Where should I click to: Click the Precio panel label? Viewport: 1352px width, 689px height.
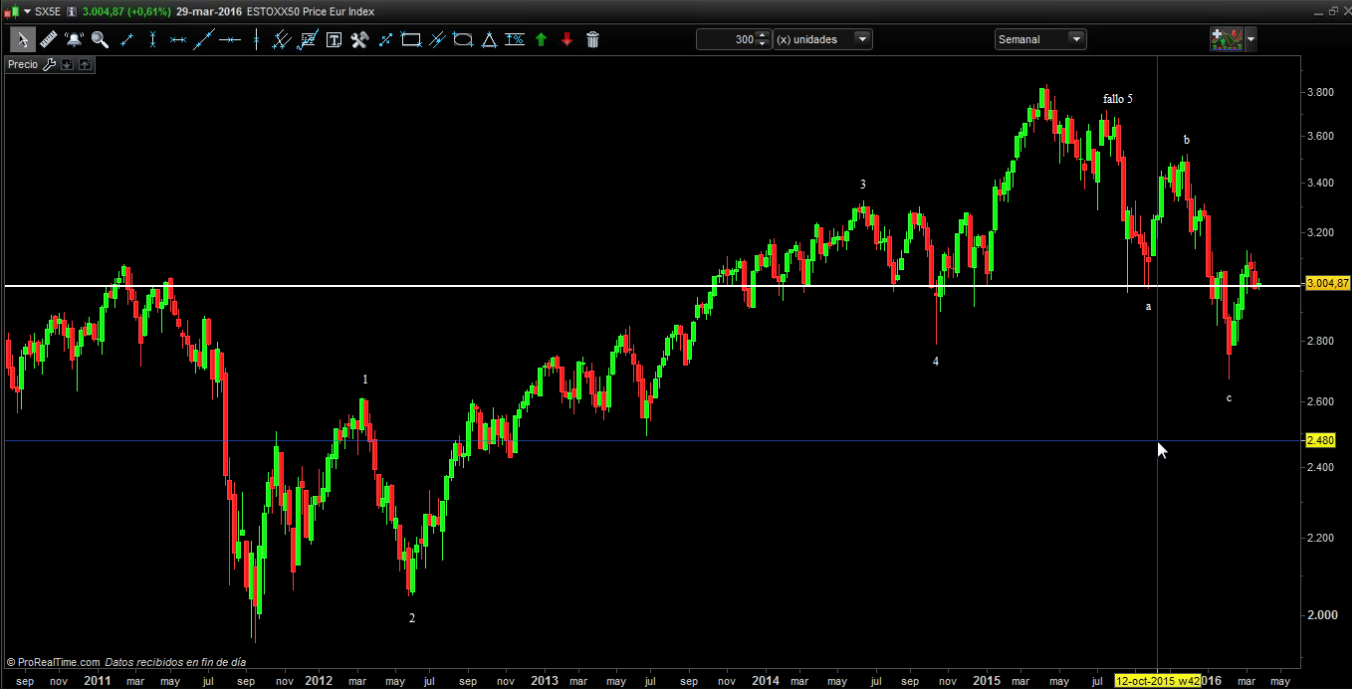click(x=22, y=64)
